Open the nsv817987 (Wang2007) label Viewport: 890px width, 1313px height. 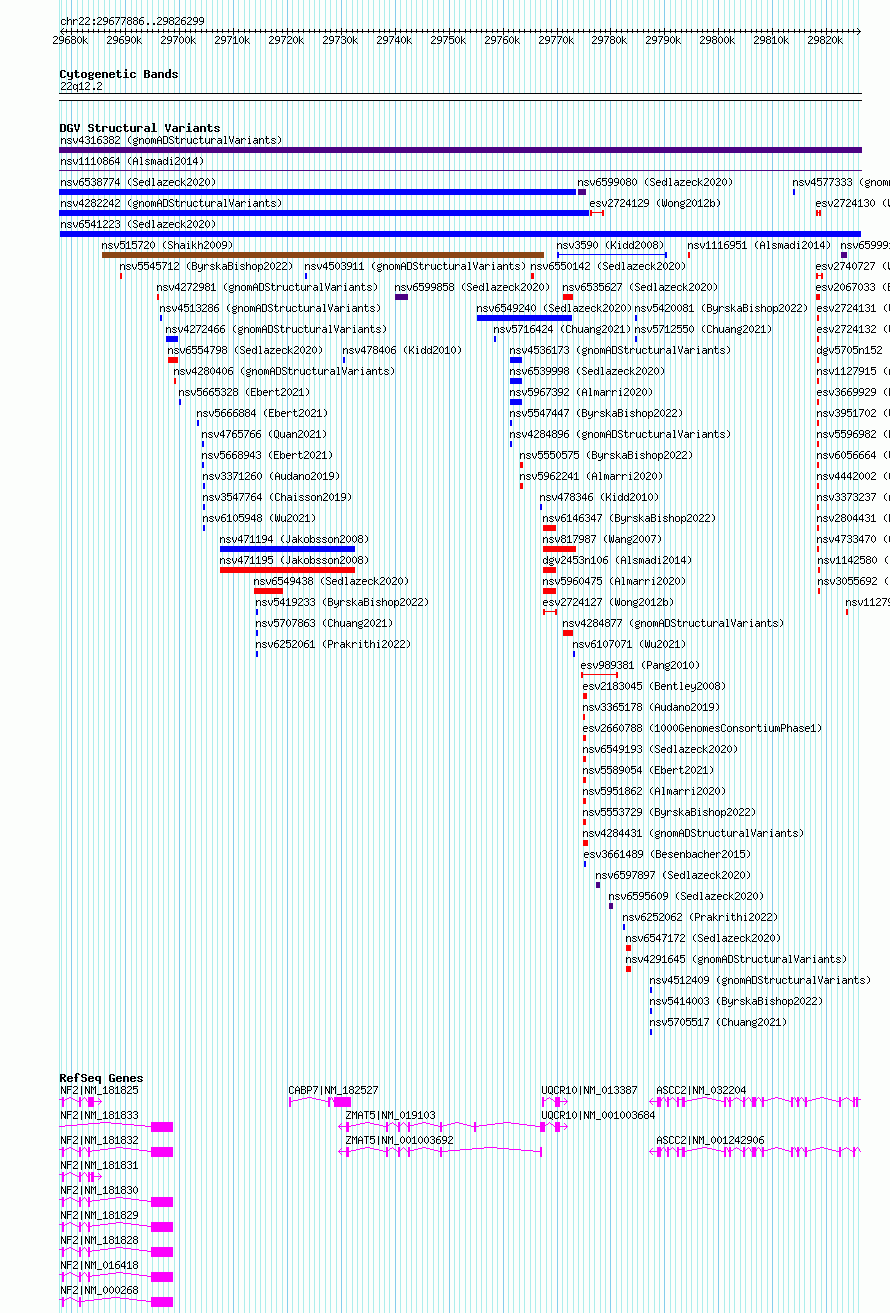pyautogui.click(x=603, y=539)
